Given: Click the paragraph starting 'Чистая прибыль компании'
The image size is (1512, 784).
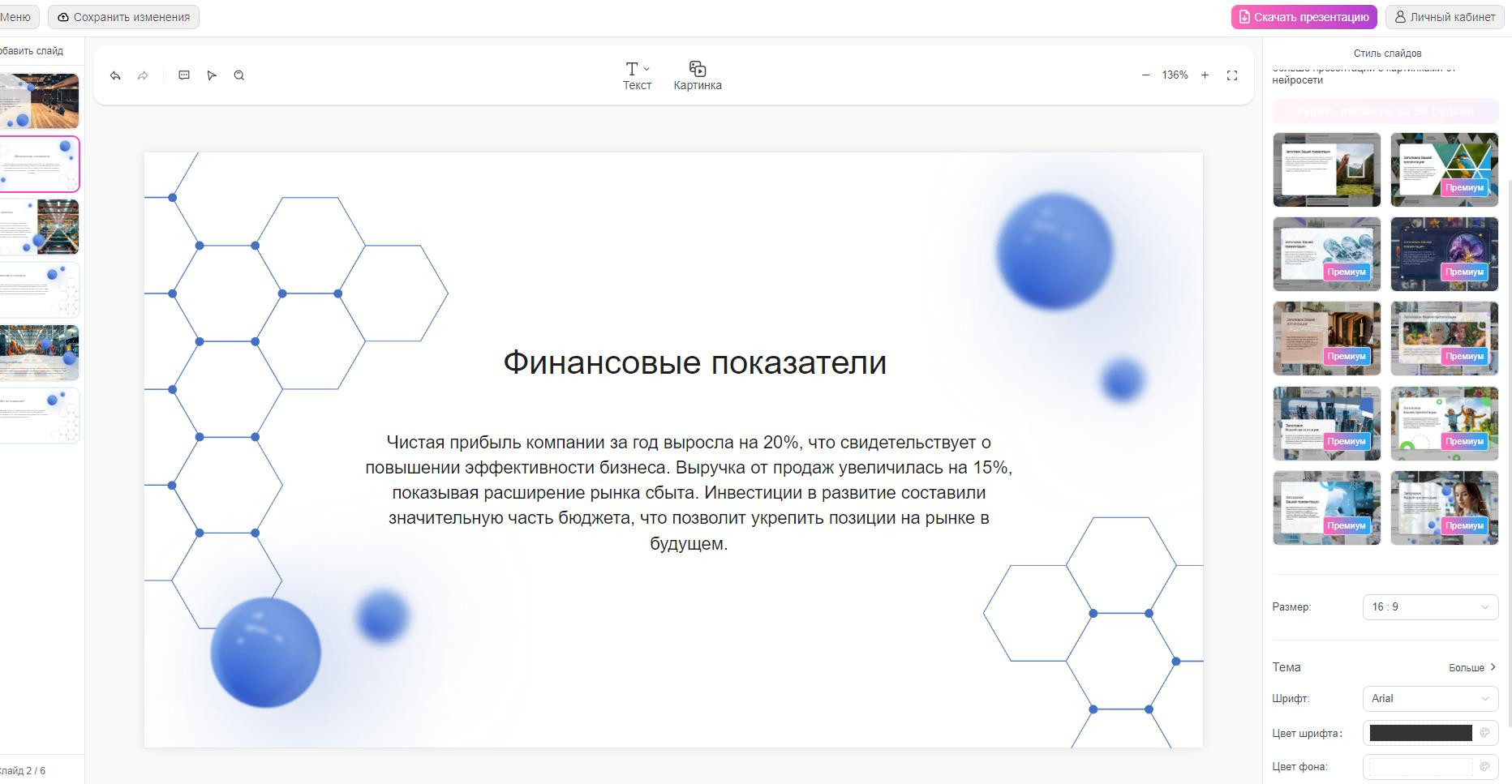Looking at the screenshot, I should [689, 493].
